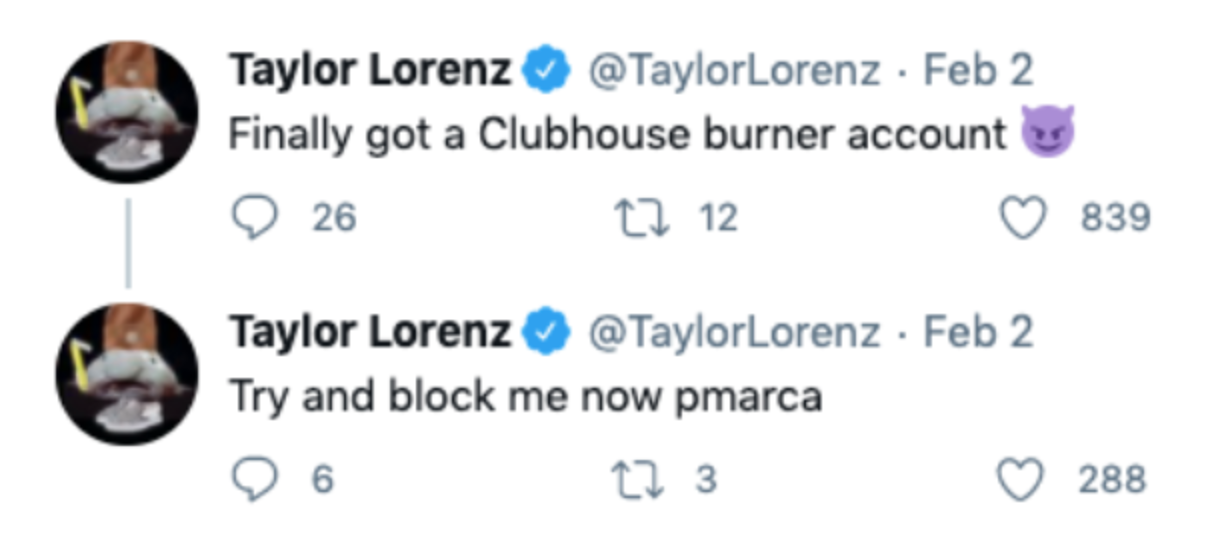Open profile picture beside the Clubhouse burner tweet
This screenshot has width=1216, height=544.
pyautogui.click(x=127, y=112)
